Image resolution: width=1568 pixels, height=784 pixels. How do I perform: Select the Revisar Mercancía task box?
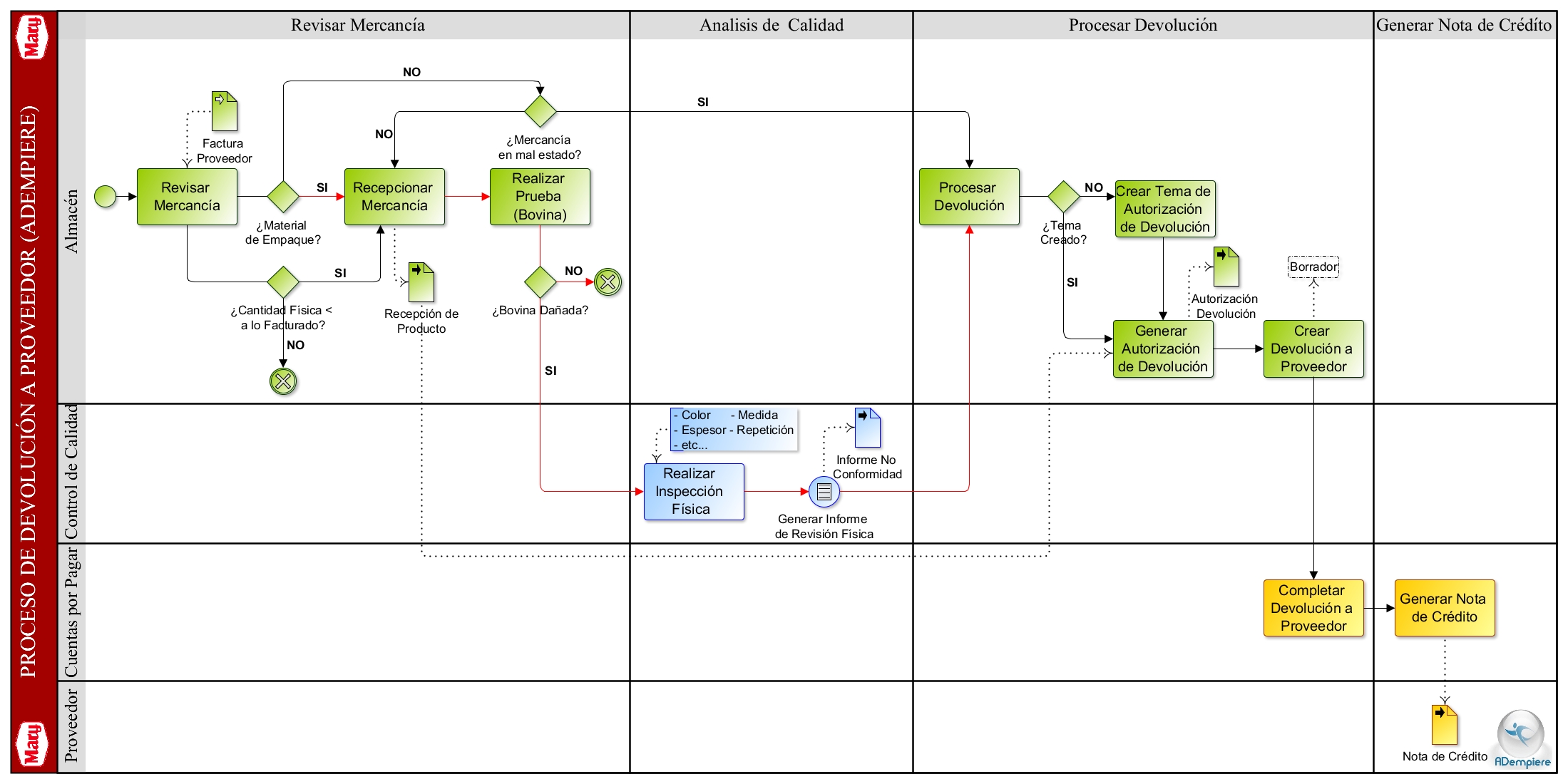(187, 197)
